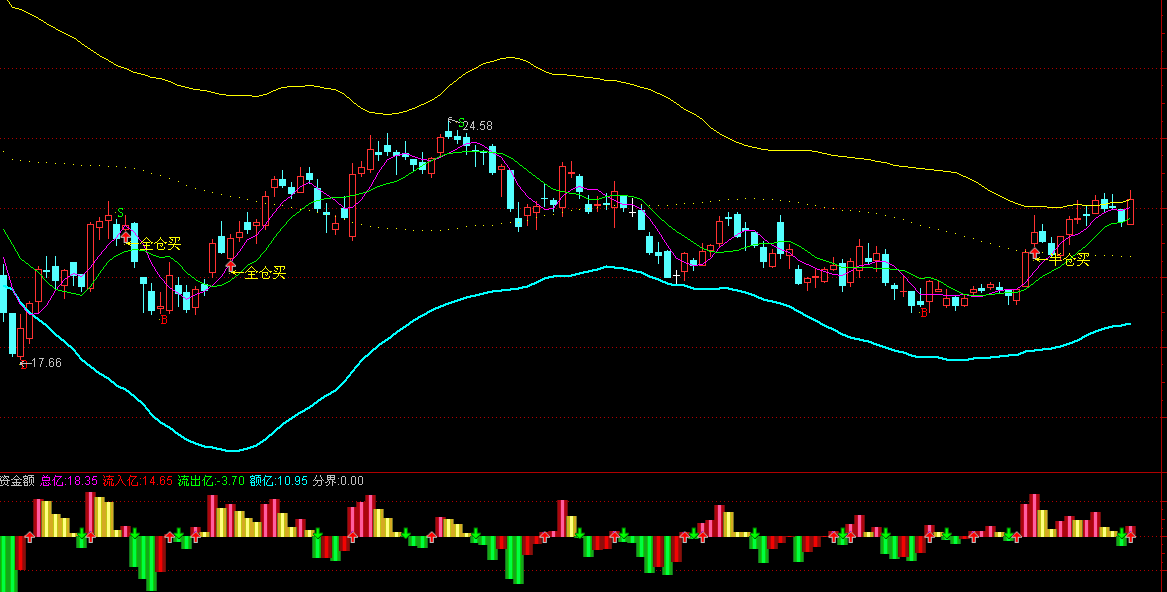Click the green S marker beside 24.58
This screenshot has height=592, width=1167.
[461, 122]
